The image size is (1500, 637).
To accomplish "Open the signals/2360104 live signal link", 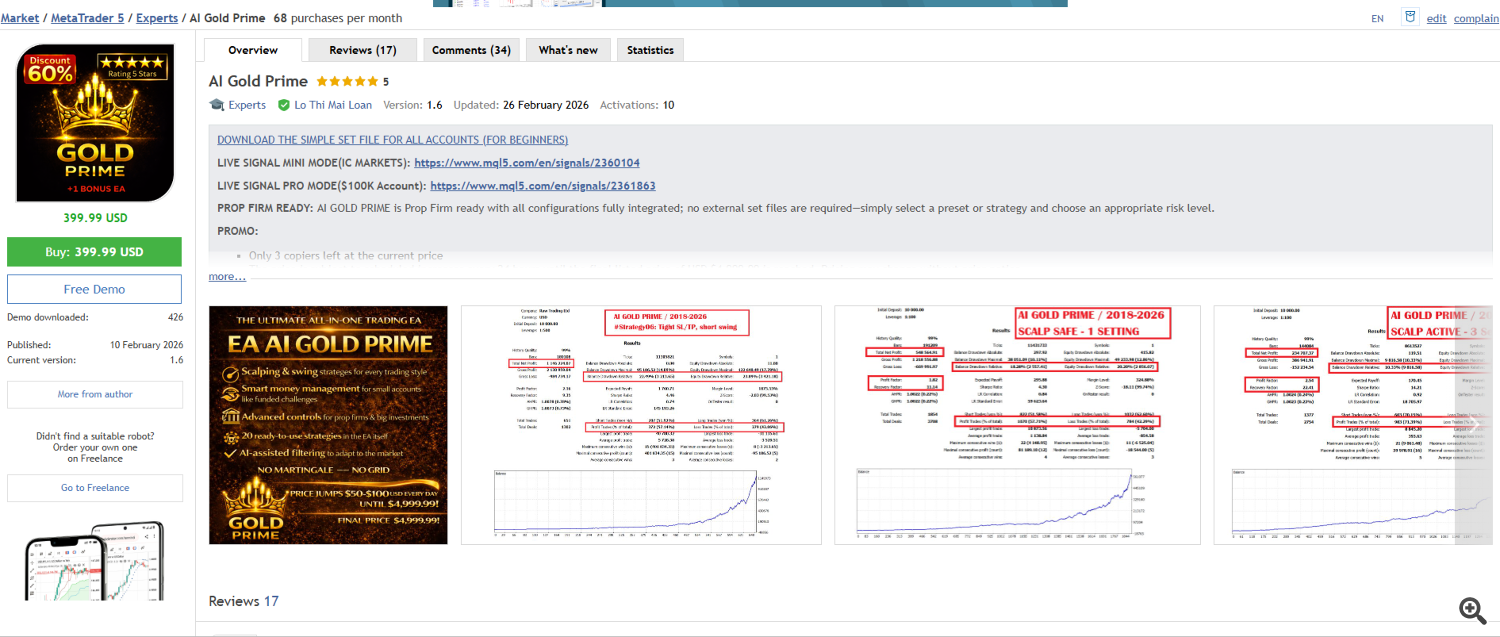I will pos(527,163).
